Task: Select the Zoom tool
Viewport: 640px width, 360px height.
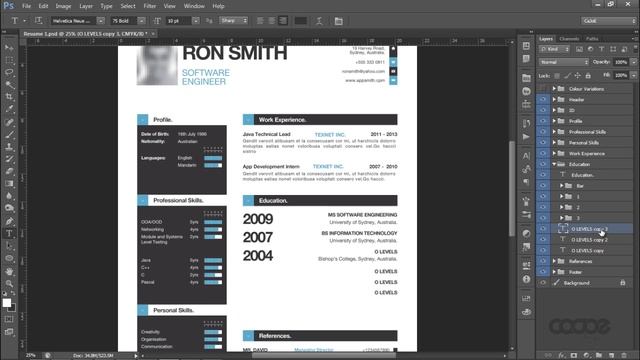Action: [9, 283]
